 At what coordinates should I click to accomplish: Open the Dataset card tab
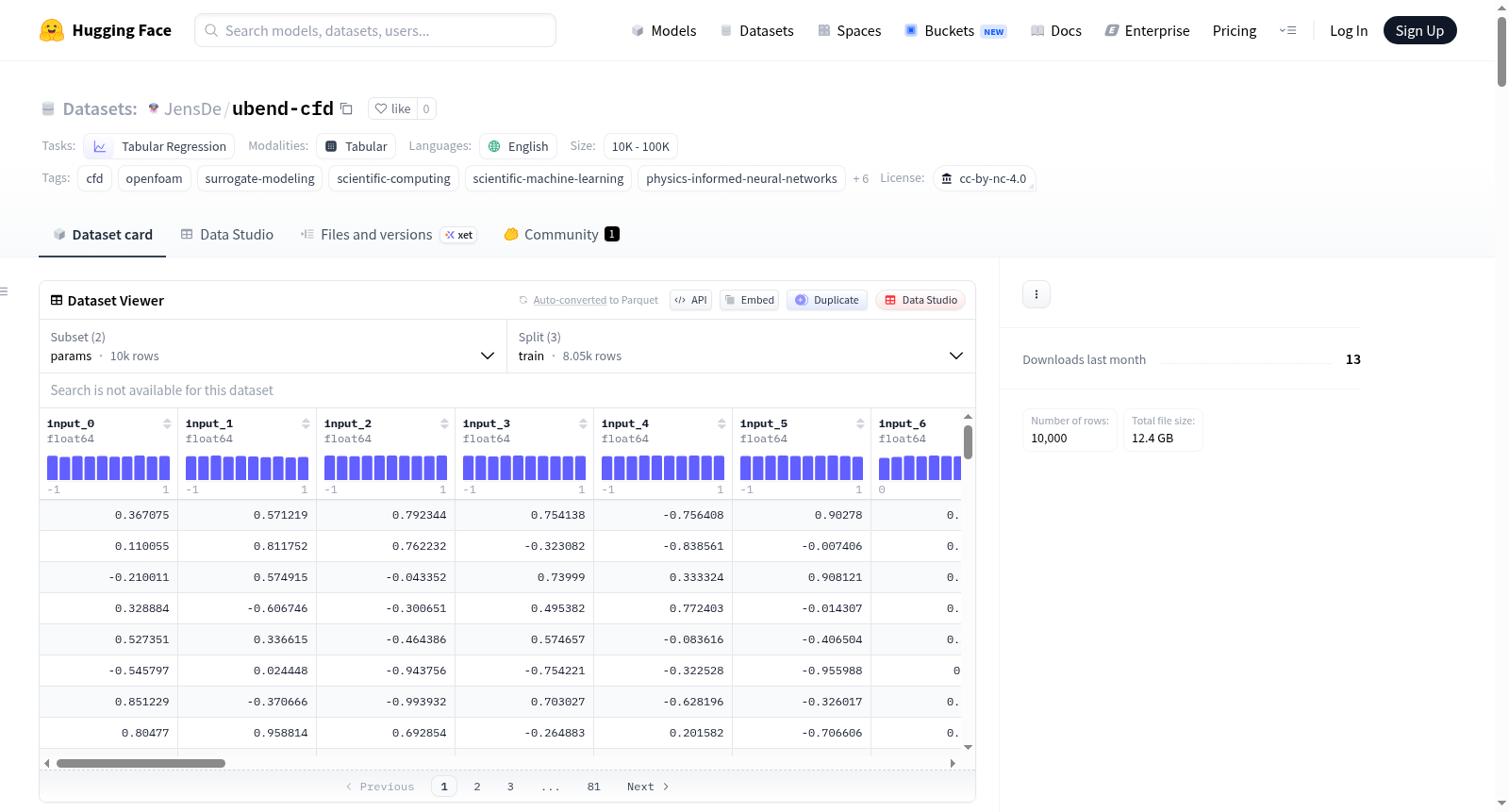pyautogui.click(x=103, y=235)
